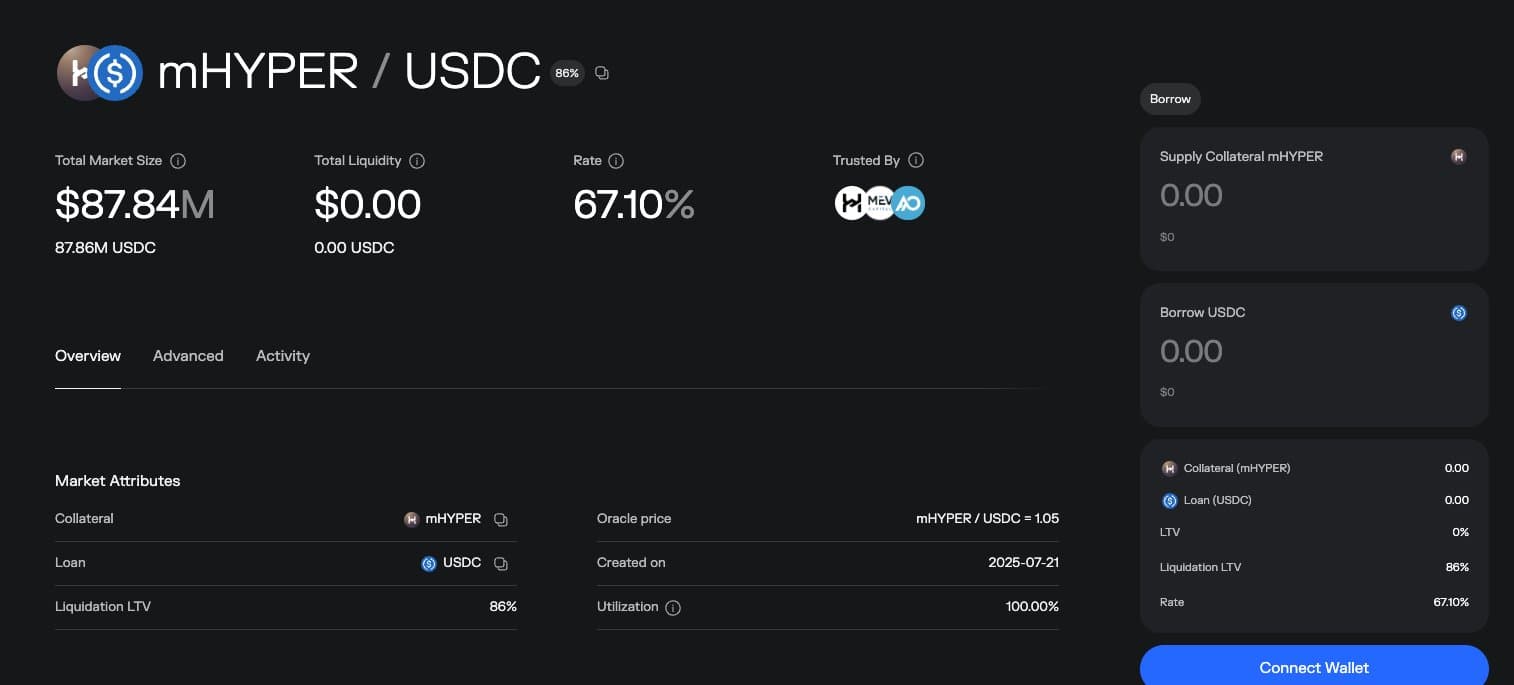Click the mHYPER token icon in Supply Collateral card

(x=1458, y=156)
